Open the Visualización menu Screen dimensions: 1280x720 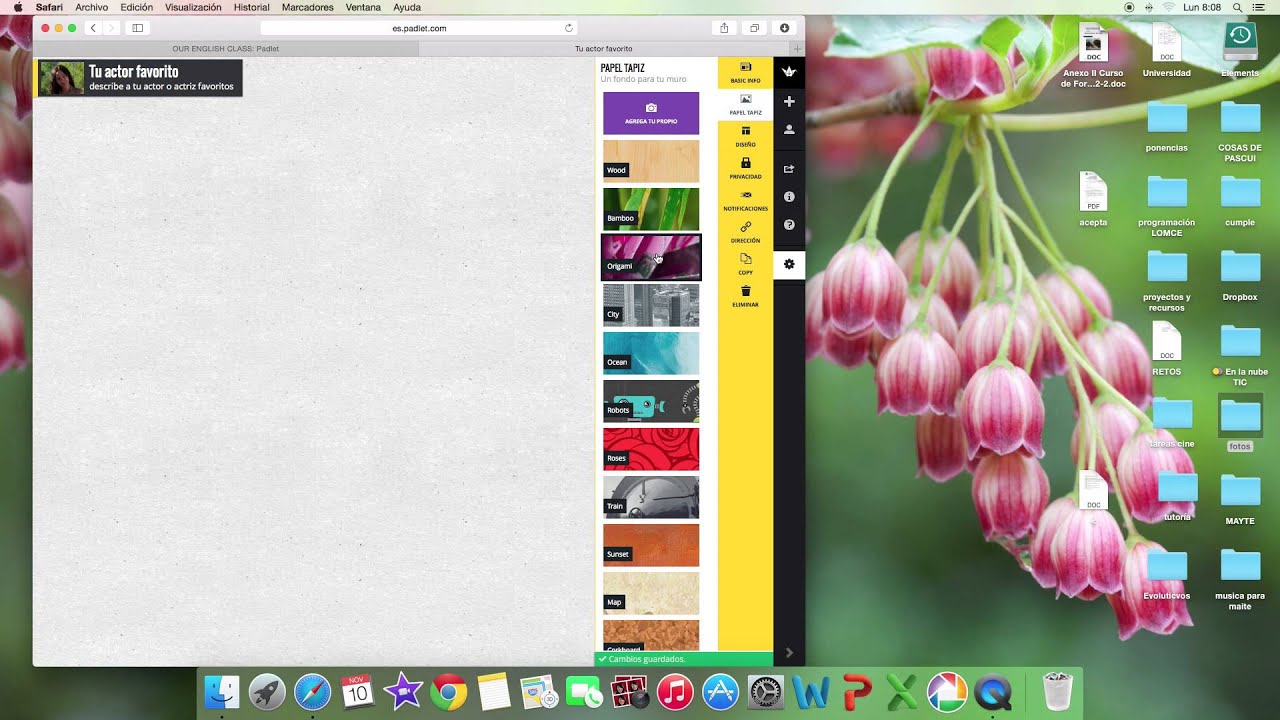(x=193, y=7)
